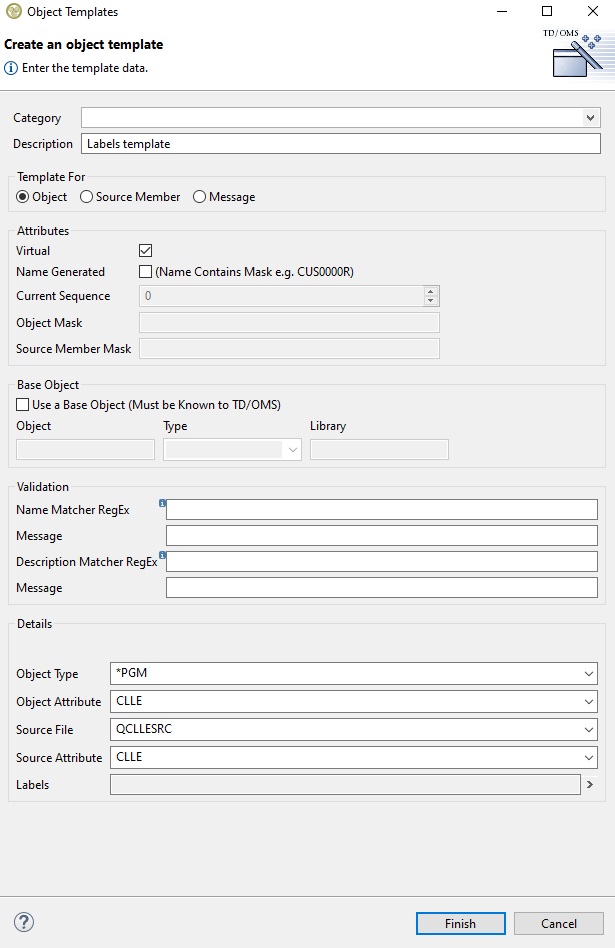Open the Source File dropdown list
The width and height of the screenshot is (615, 948).
(x=589, y=730)
